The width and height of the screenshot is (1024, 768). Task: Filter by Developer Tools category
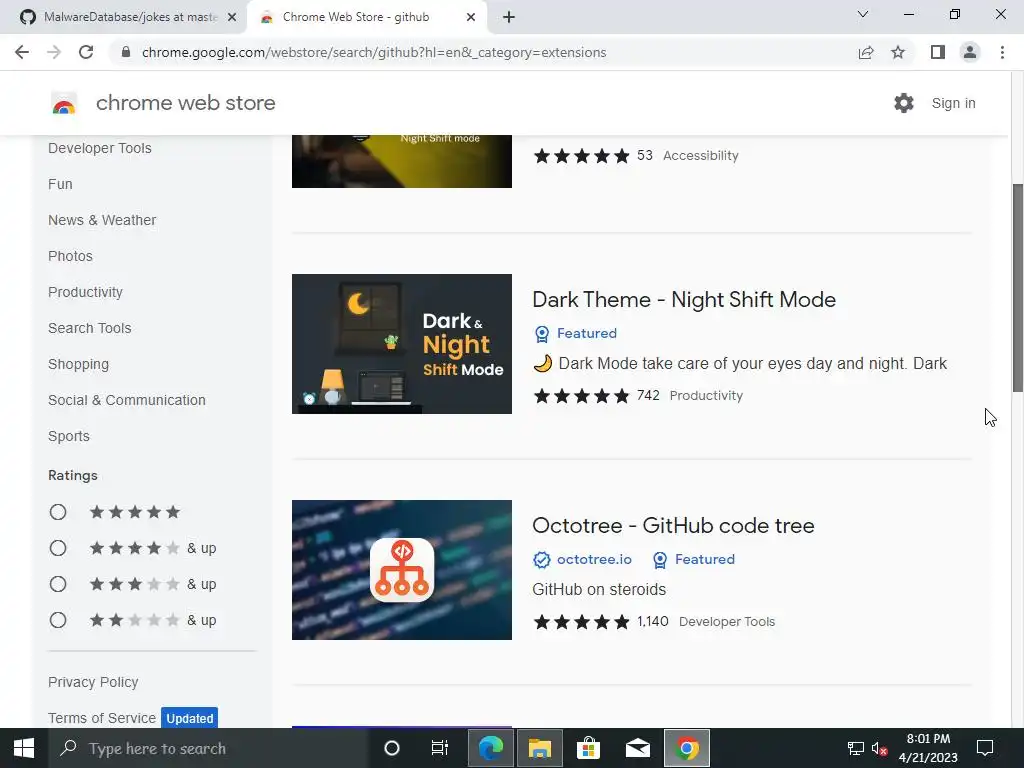[100, 148]
